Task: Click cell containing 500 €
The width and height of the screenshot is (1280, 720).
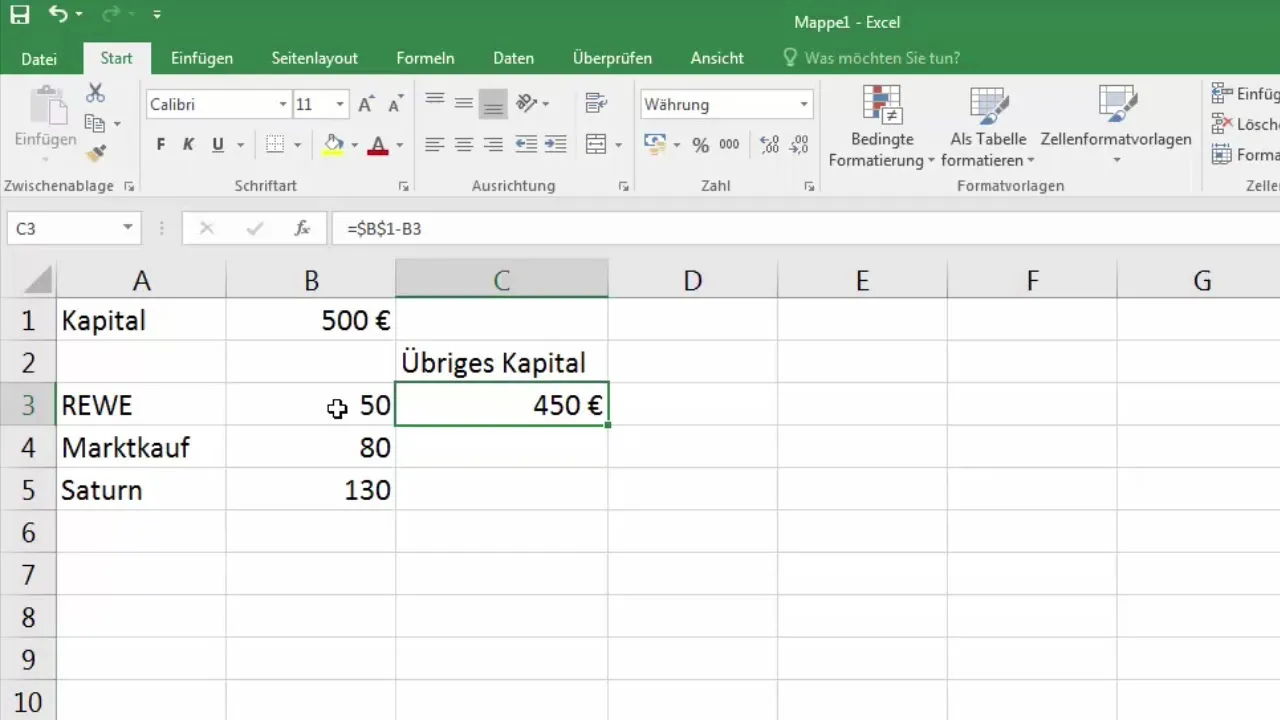Action: point(311,321)
